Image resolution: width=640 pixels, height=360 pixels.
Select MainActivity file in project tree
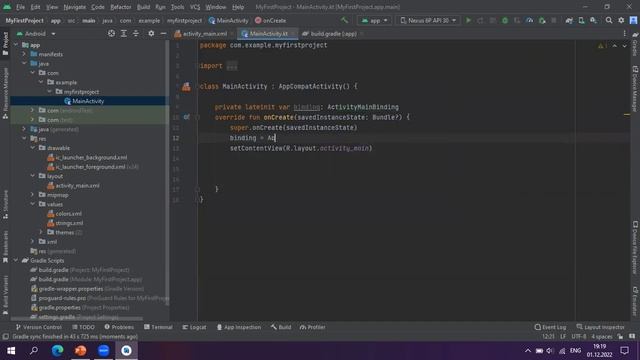(x=88, y=101)
